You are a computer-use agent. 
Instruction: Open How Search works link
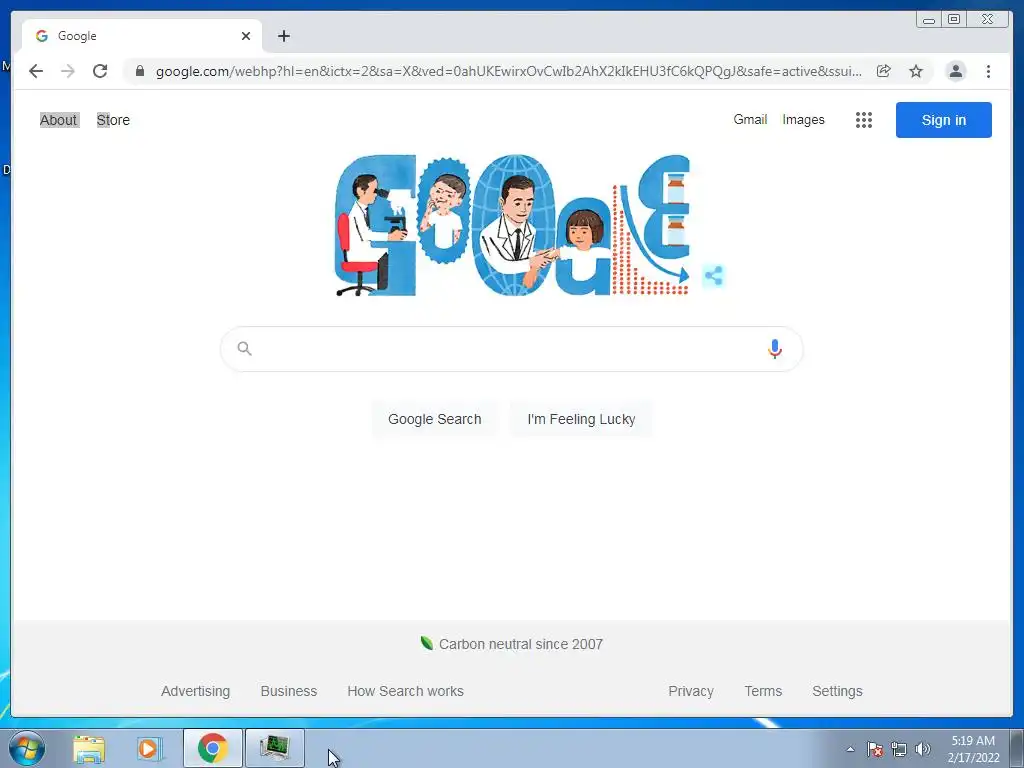point(406,691)
